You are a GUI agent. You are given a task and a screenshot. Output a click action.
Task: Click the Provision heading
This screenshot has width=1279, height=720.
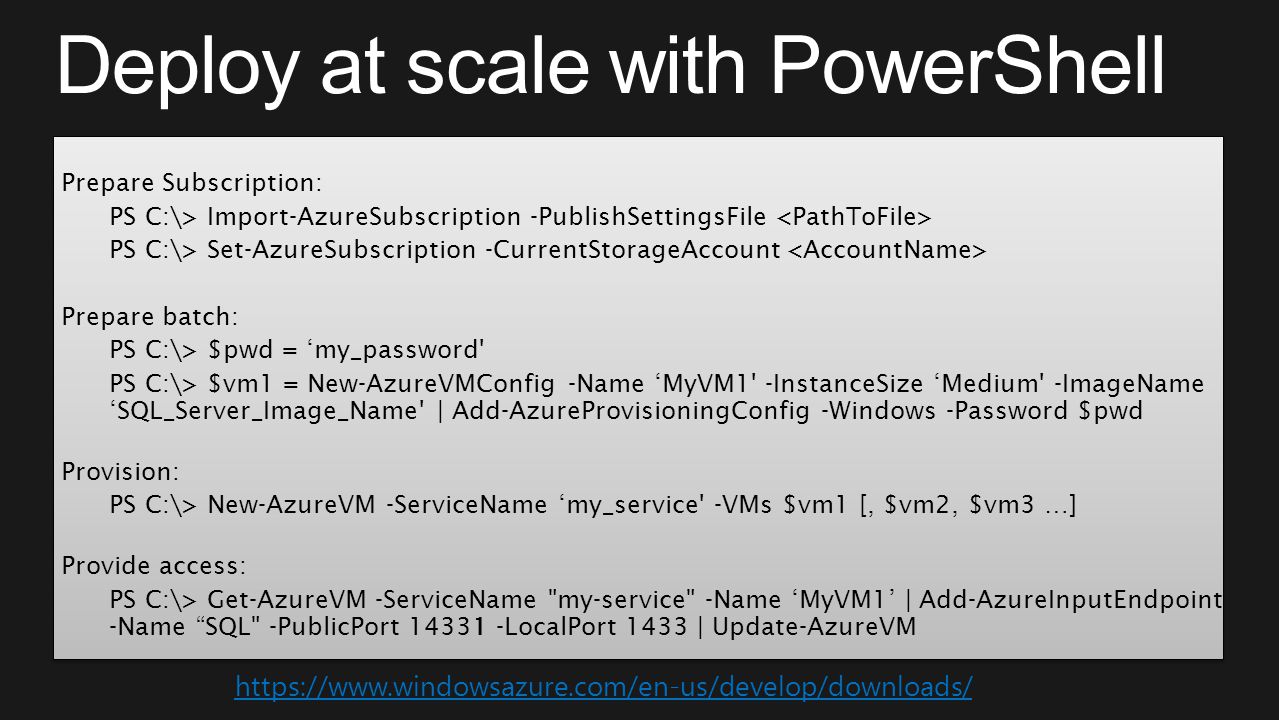(x=121, y=472)
